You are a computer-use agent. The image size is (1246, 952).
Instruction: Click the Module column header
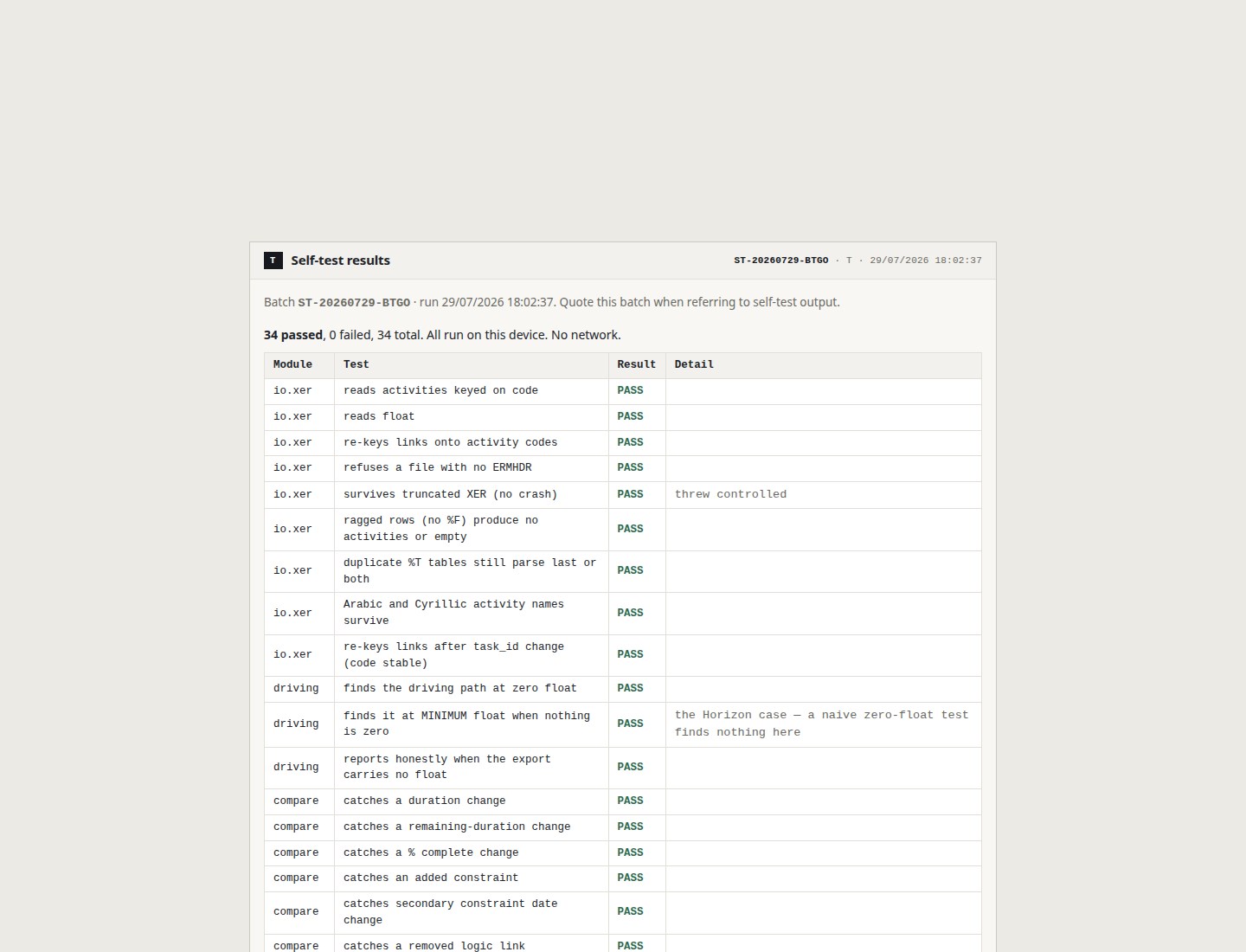[299, 365]
